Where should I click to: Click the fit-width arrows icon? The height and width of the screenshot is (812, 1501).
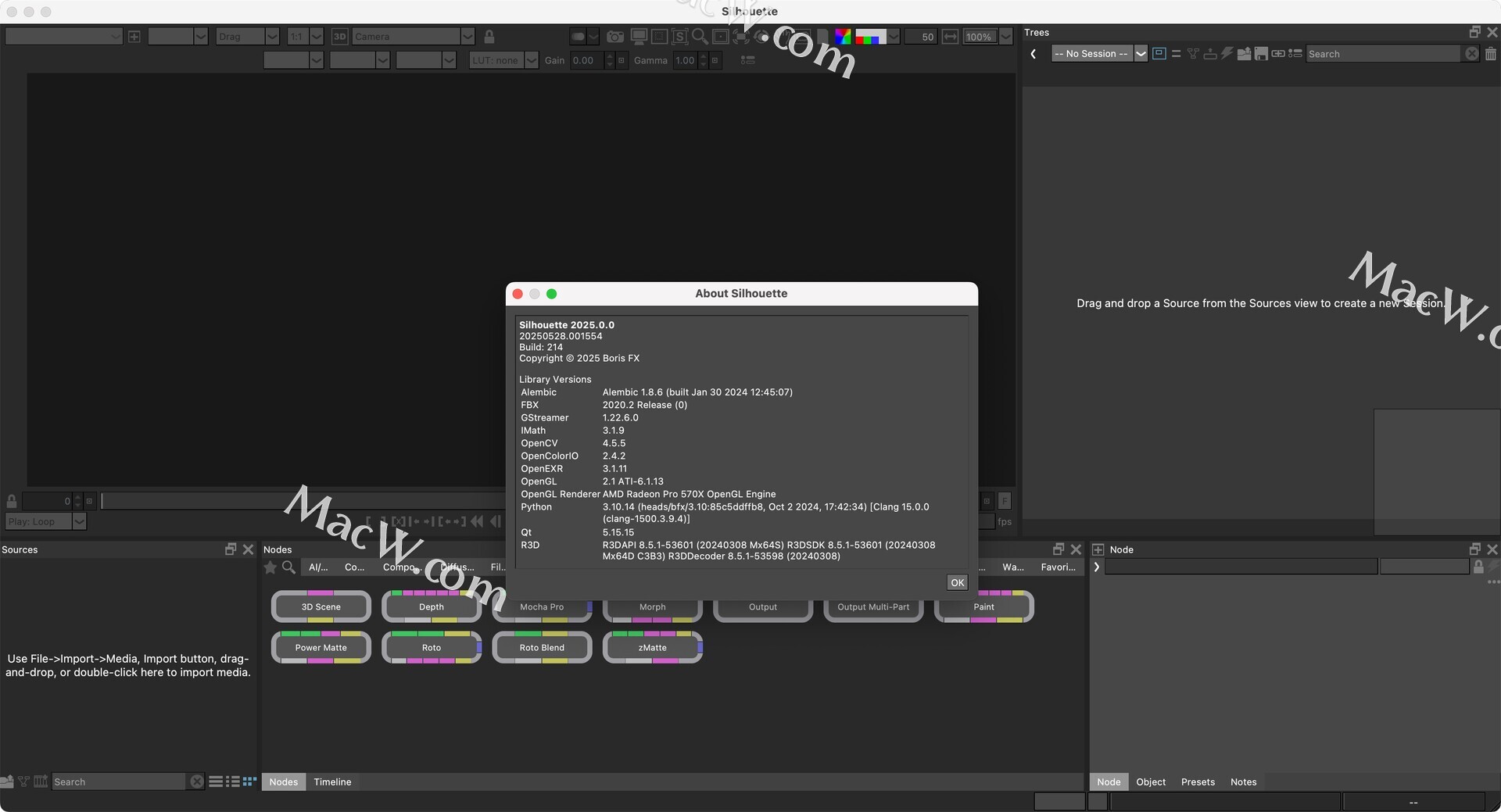(x=950, y=37)
